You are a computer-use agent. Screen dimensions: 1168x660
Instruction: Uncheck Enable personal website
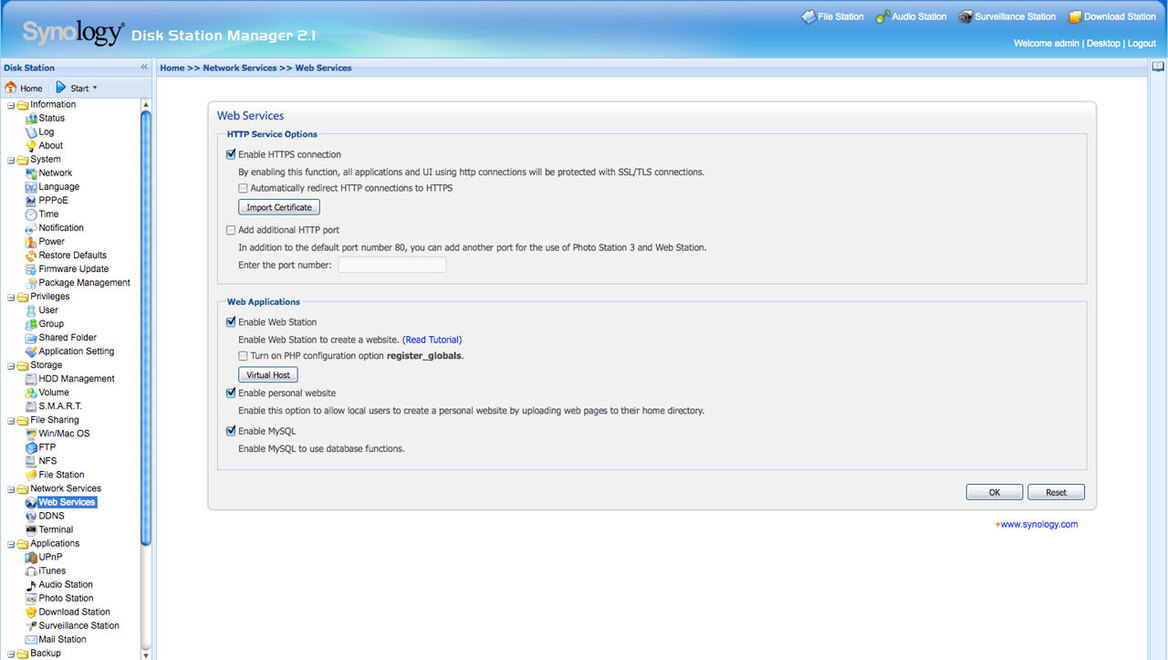(231, 393)
